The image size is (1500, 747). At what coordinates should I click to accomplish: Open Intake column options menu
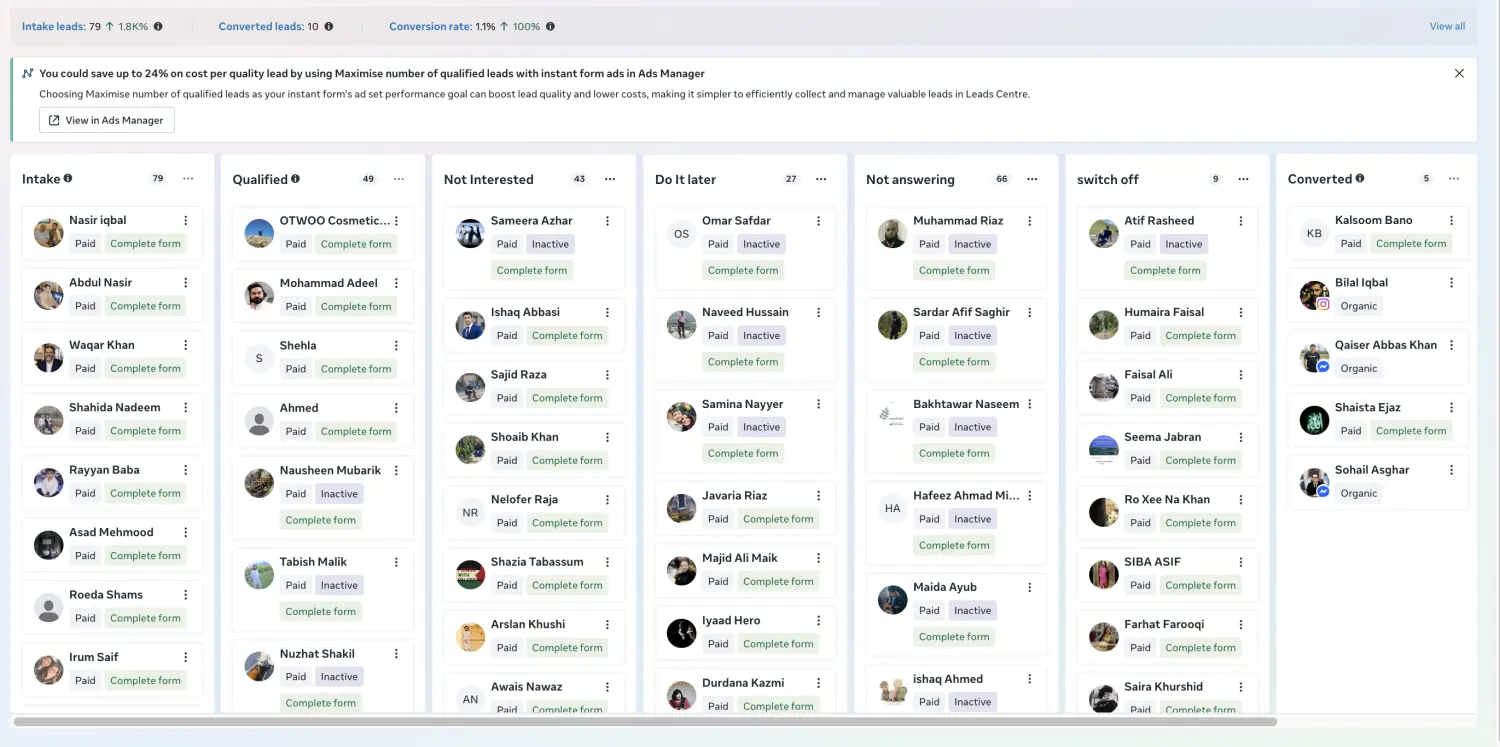point(188,179)
